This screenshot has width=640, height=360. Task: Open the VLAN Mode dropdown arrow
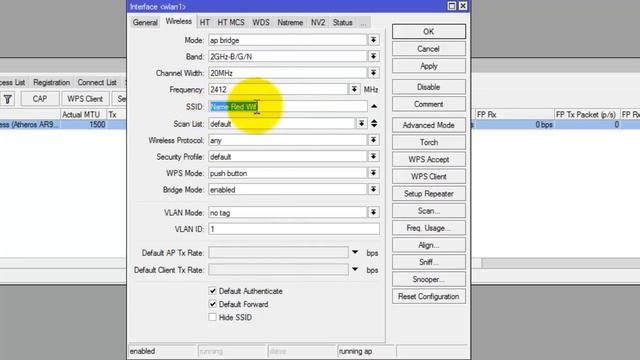[373, 212]
